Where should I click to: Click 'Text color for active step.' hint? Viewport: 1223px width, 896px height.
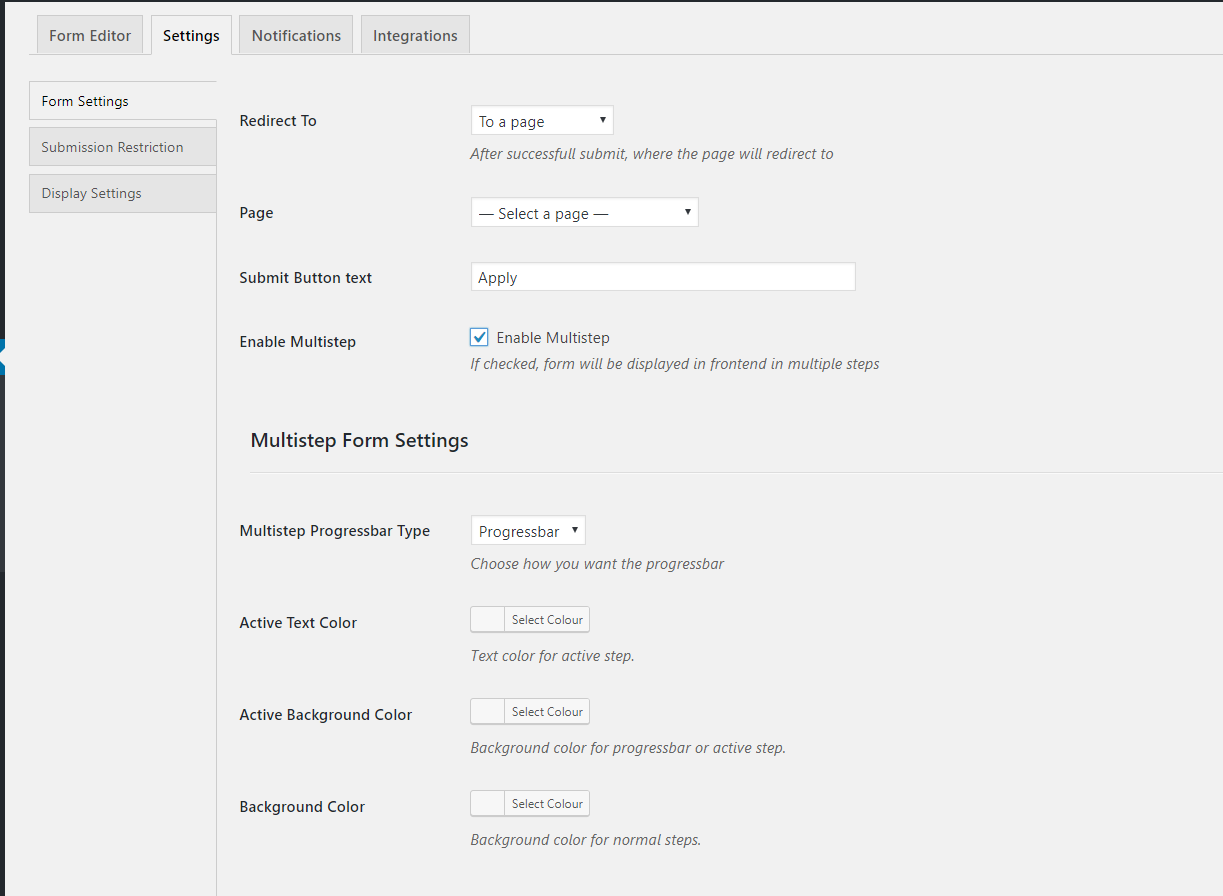[553, 656]
